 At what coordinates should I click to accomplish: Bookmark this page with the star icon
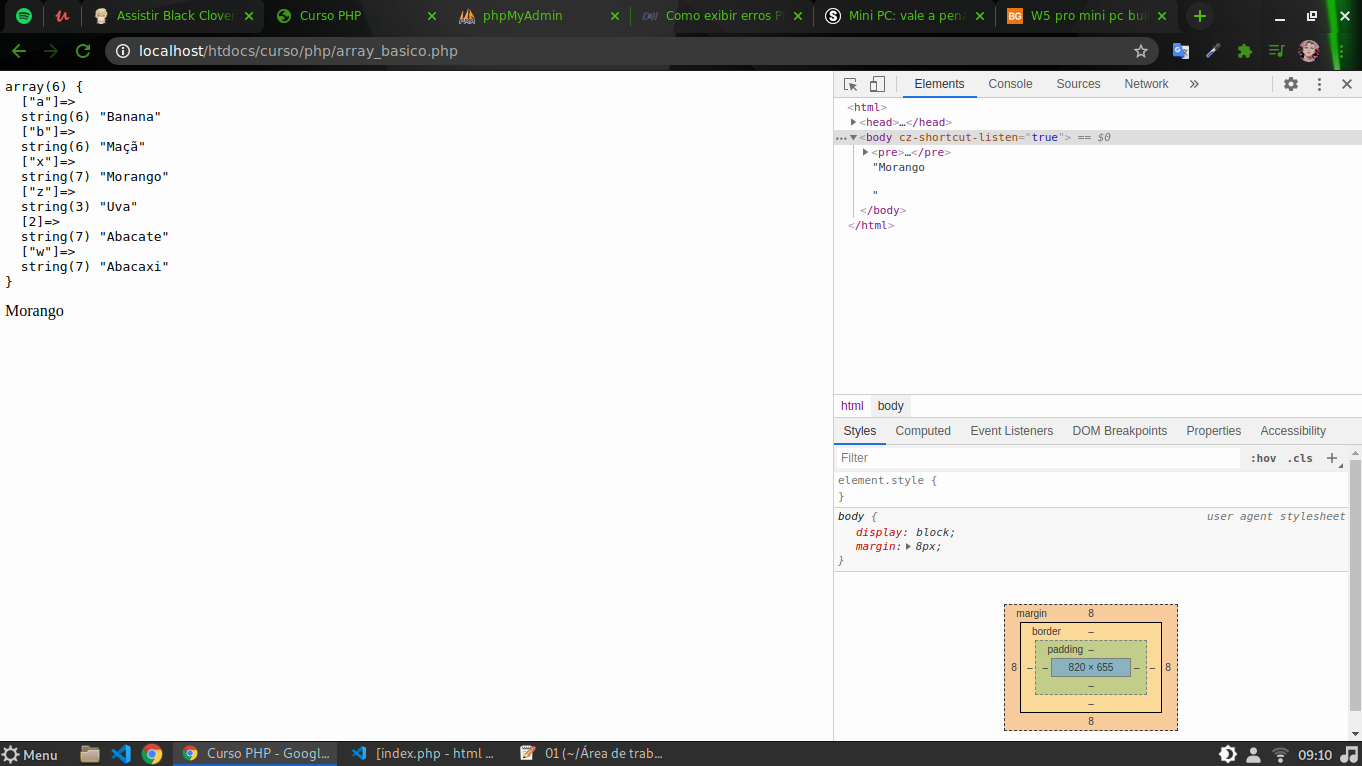coord(1141,51)
